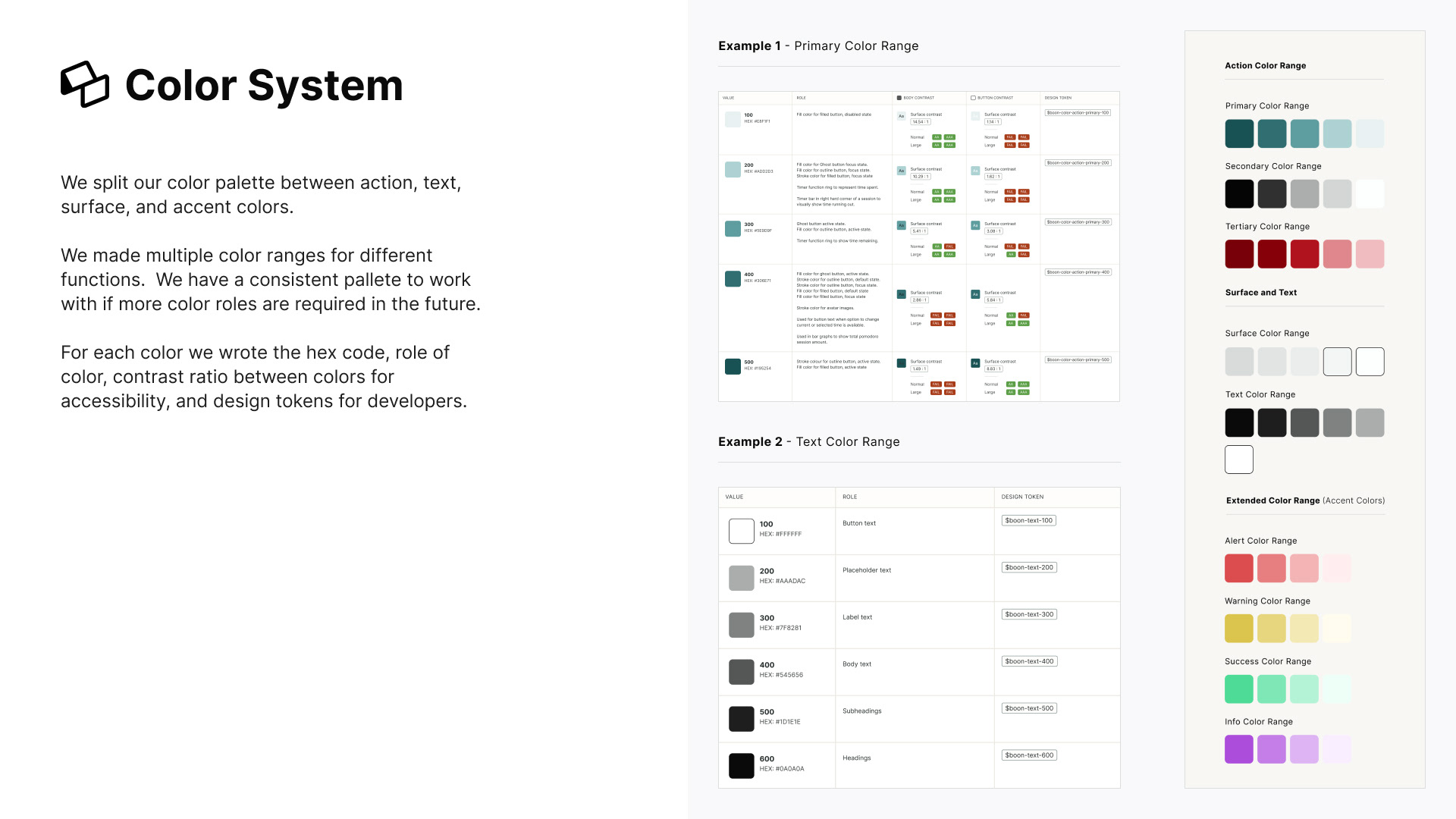Click the Aa button contrast sample in row 400
This screenshot has height=819, width=1456.
975,294
